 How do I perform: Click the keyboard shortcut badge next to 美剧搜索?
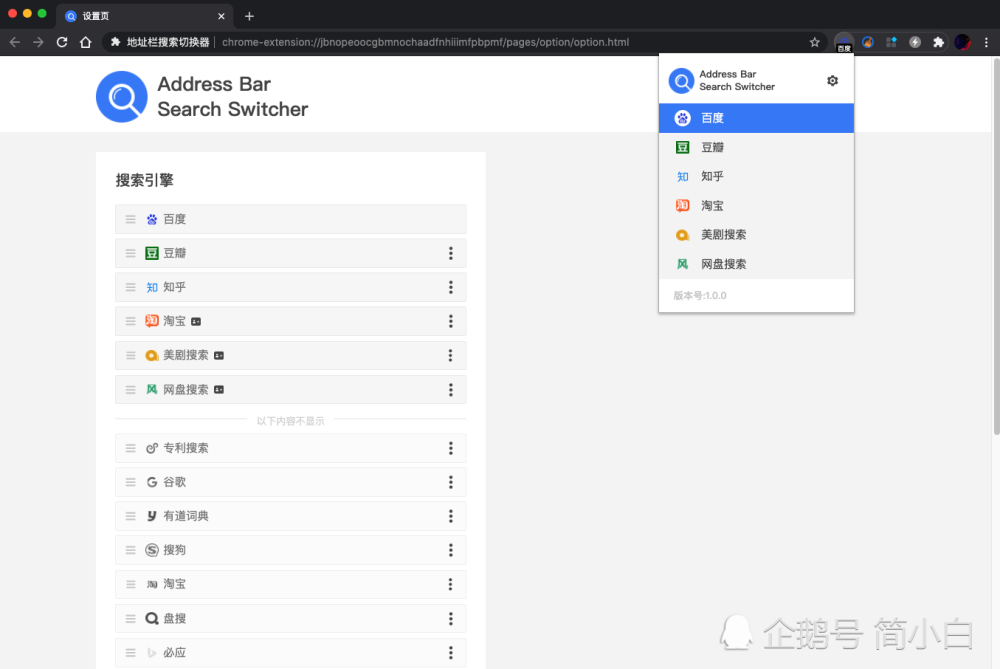click(x=219, y=356)
